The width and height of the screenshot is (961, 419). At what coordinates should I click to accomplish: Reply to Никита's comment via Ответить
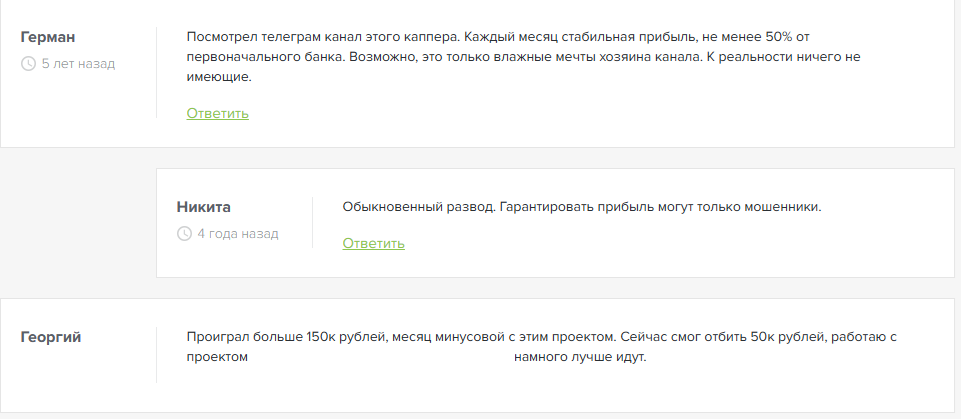tap(373, 243)
